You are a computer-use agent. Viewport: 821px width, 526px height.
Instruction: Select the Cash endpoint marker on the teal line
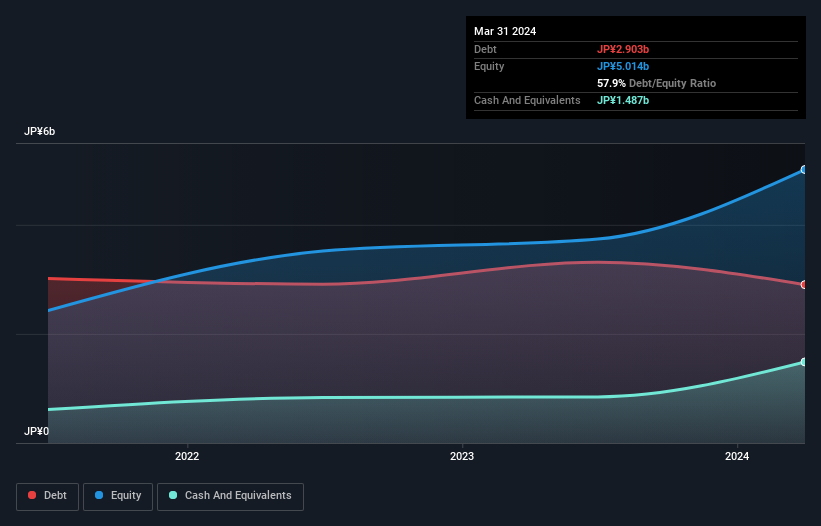point(804,362)
